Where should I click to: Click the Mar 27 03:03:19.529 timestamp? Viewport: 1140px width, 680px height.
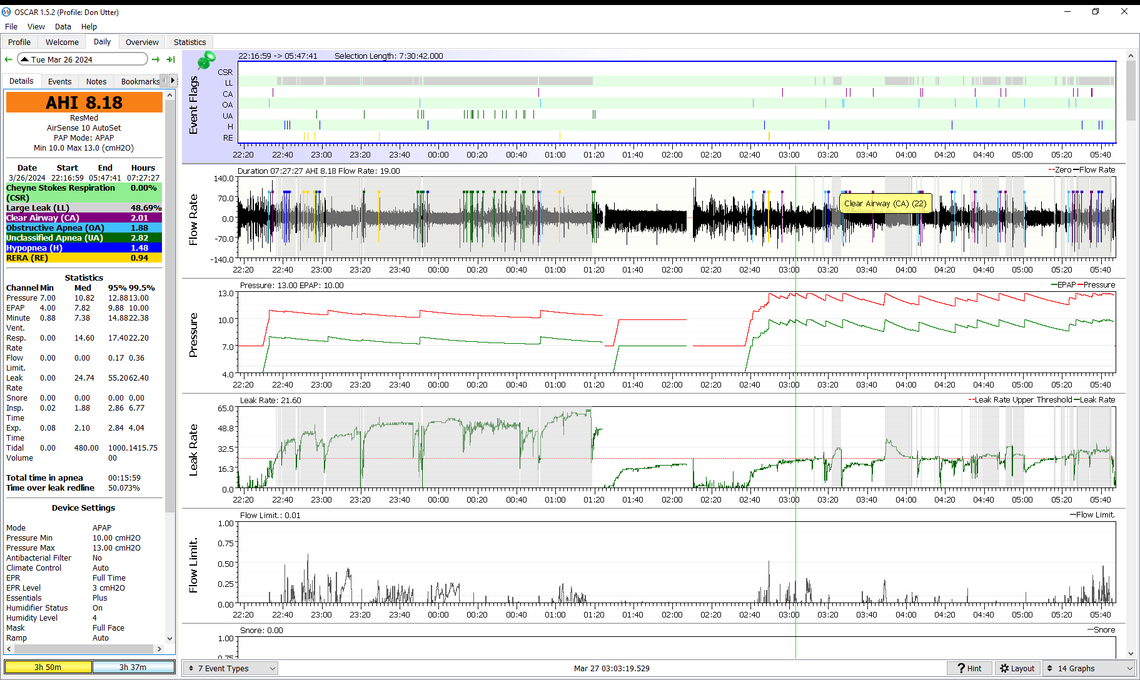click(611, 668)
